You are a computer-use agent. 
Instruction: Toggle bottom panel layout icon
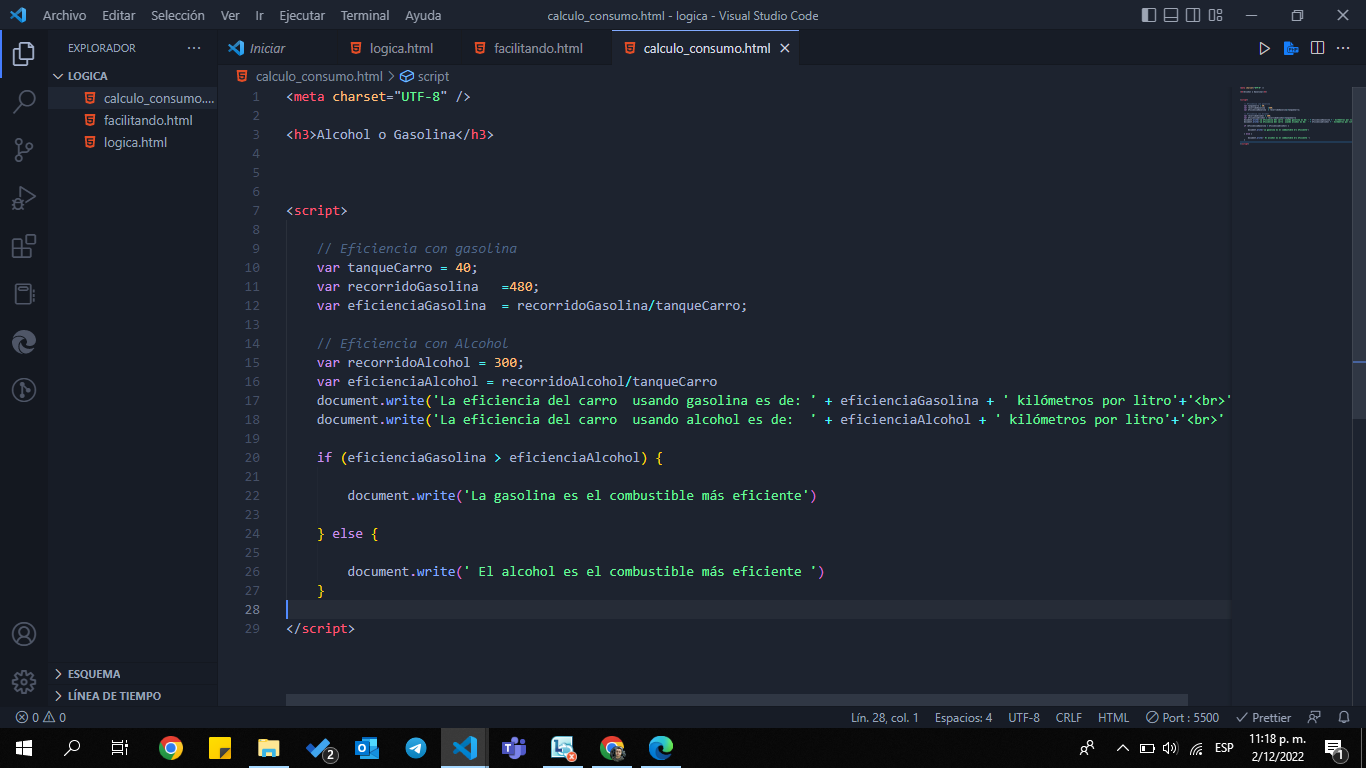tap(1171, 16)
